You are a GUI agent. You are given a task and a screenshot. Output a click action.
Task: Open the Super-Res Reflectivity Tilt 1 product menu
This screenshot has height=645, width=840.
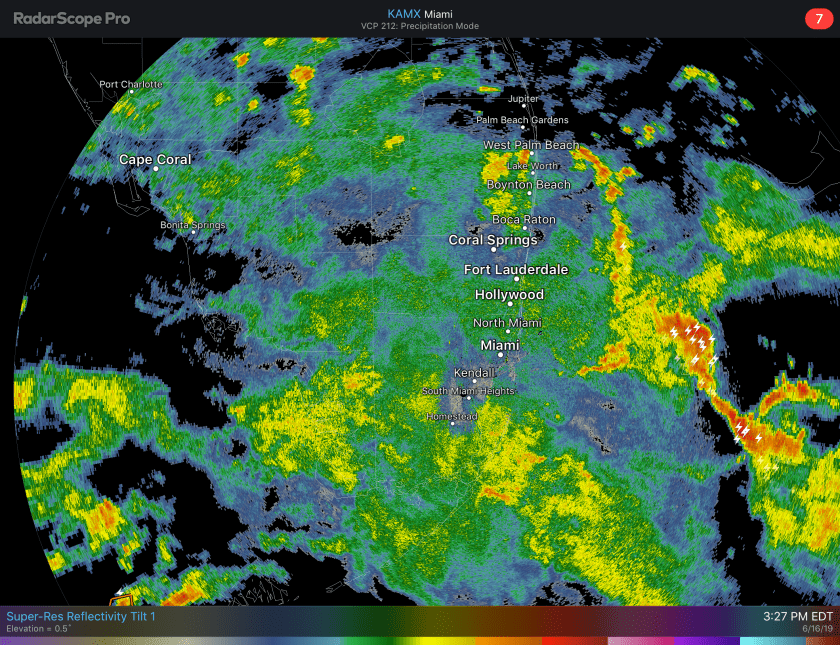click(81, 617)
